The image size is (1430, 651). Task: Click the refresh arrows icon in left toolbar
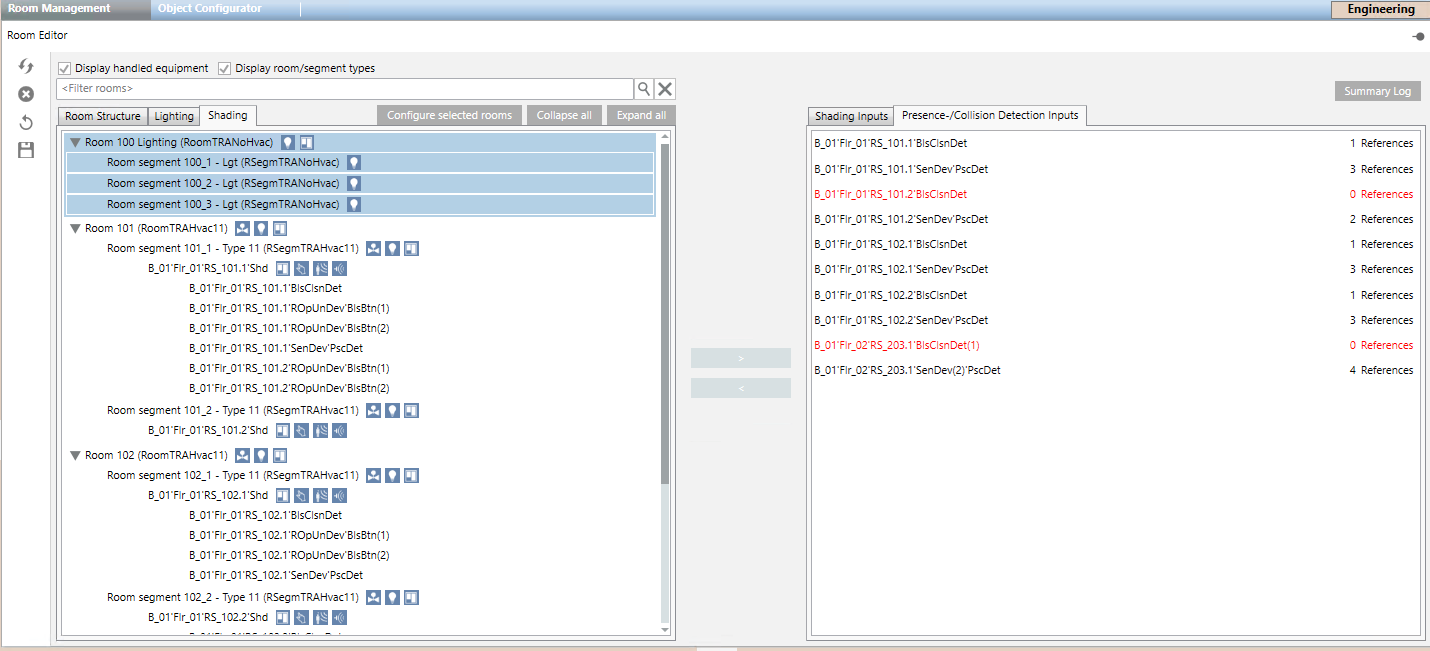(26, 66)
